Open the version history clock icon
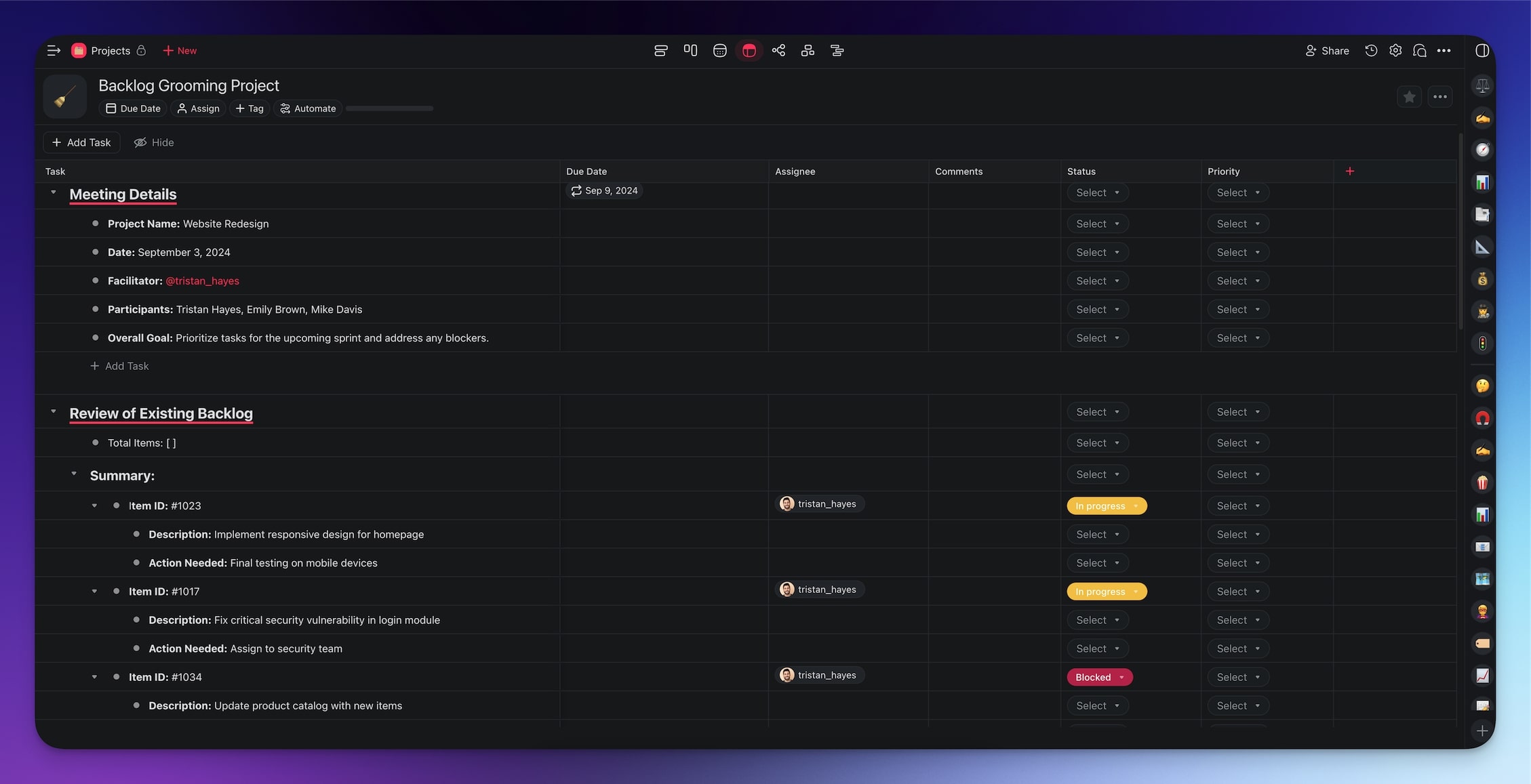 (x=1371, y=51)
